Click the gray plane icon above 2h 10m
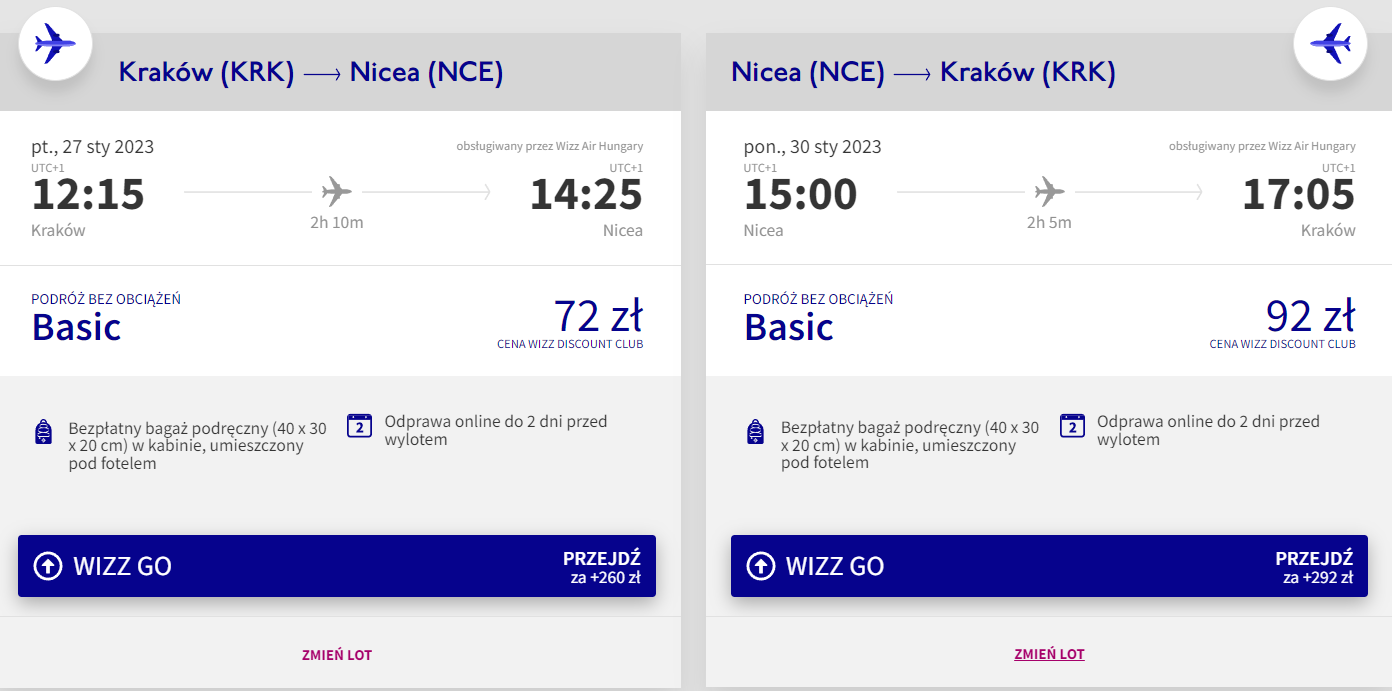The image size is (1392, 691). [x=337, y=190]
